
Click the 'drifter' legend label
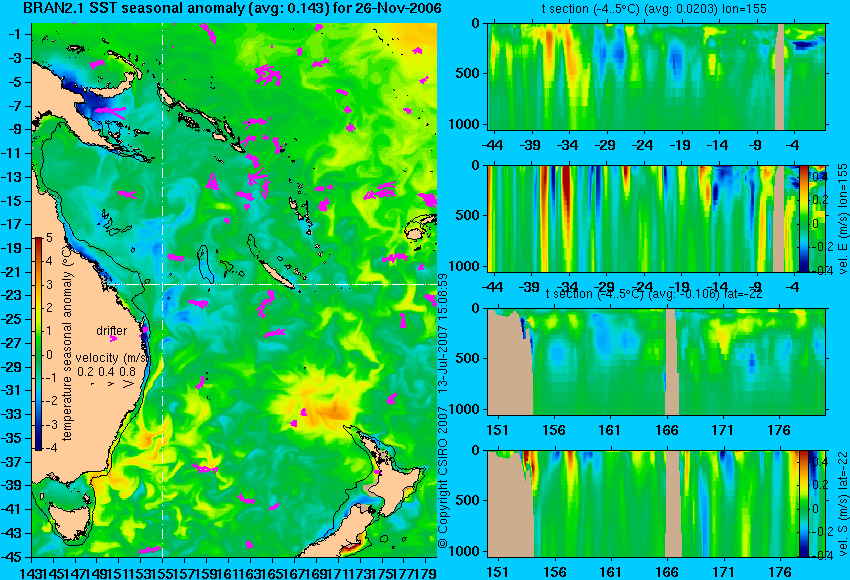pos(112,331)
